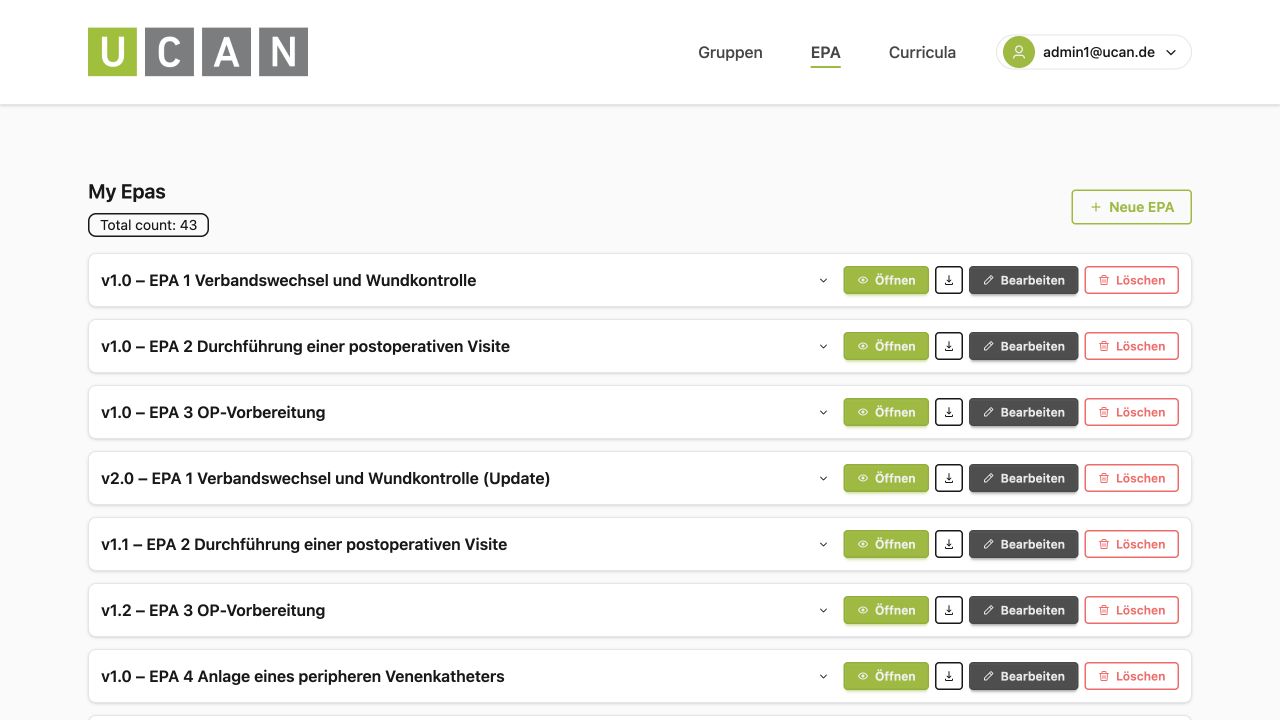Screen dimensions: 1280x720
Task: Öffnen v1.0 EPA 1 Verbandswechsel und Wundkontrolle
Action: [886, 280]
